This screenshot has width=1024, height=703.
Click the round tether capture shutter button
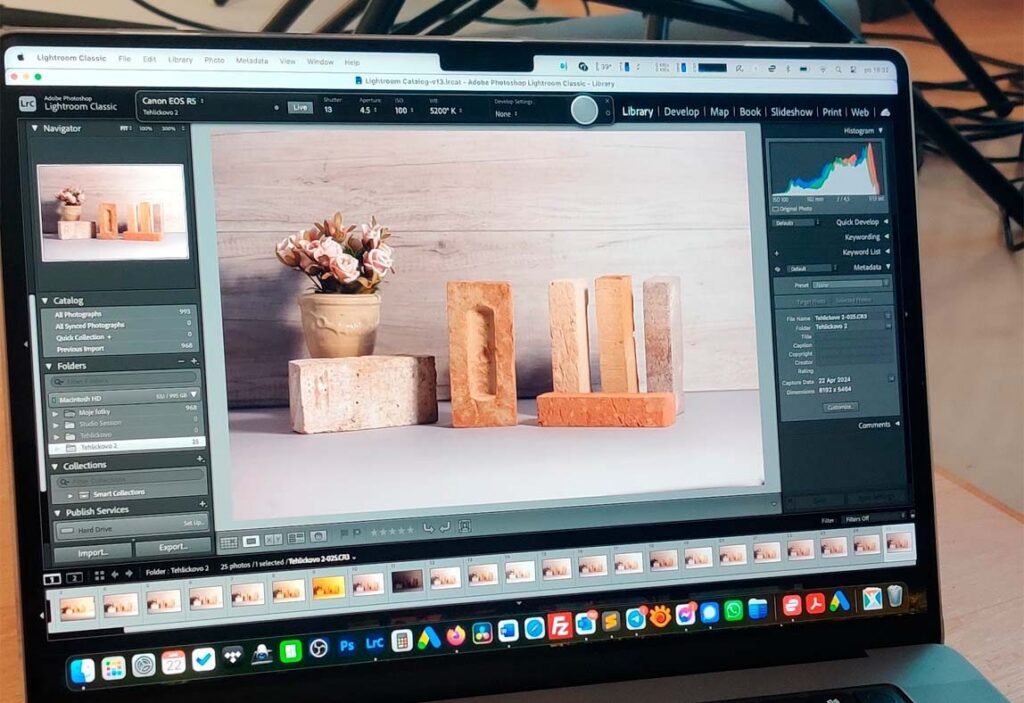coord(584,110)
